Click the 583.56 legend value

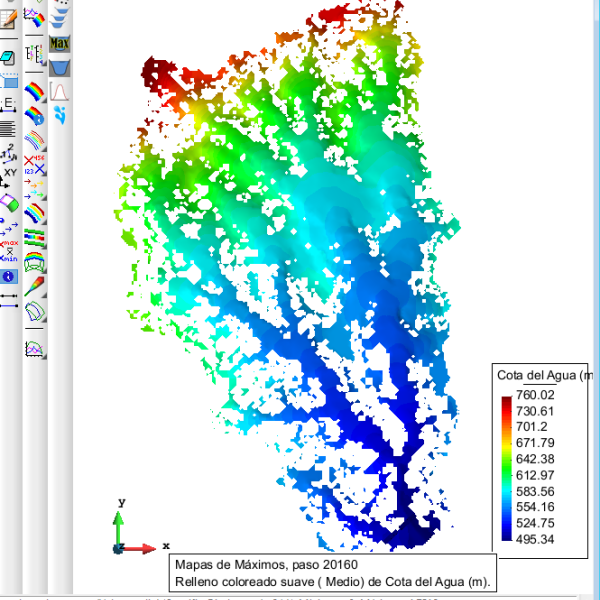pyautogui.click(x=535, y=491)
